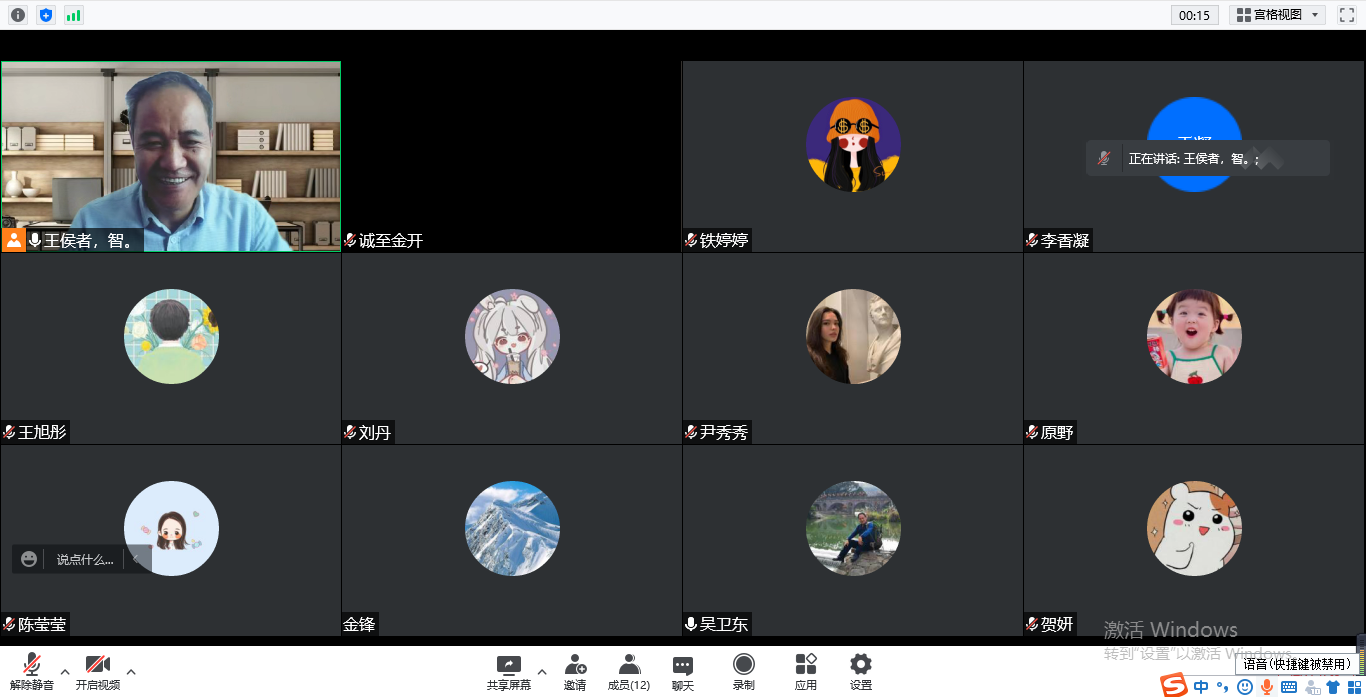
Task: Toggle the 中 Chinese input mode
Action: point(1201,687)
